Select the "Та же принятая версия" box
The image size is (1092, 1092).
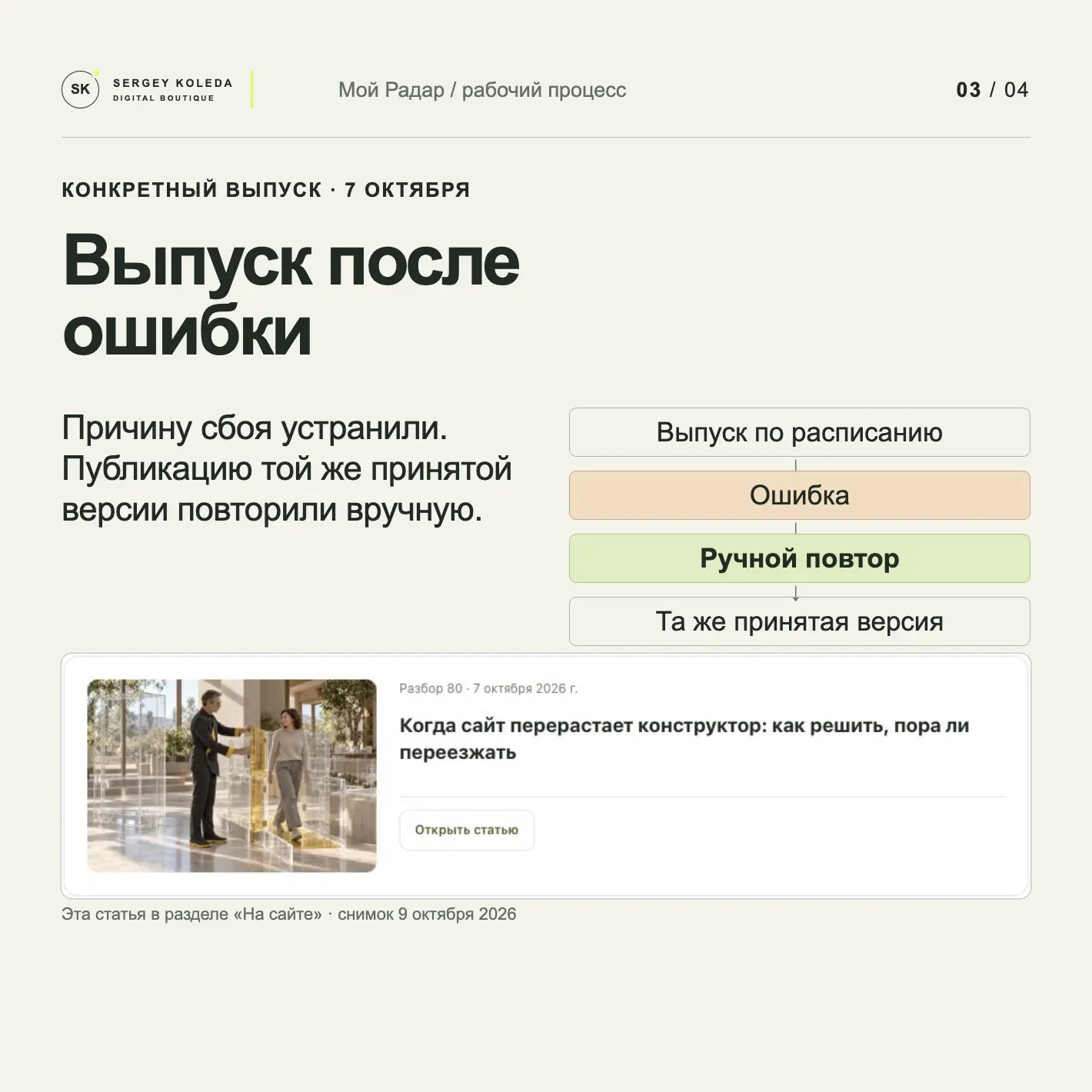[800, 621]
